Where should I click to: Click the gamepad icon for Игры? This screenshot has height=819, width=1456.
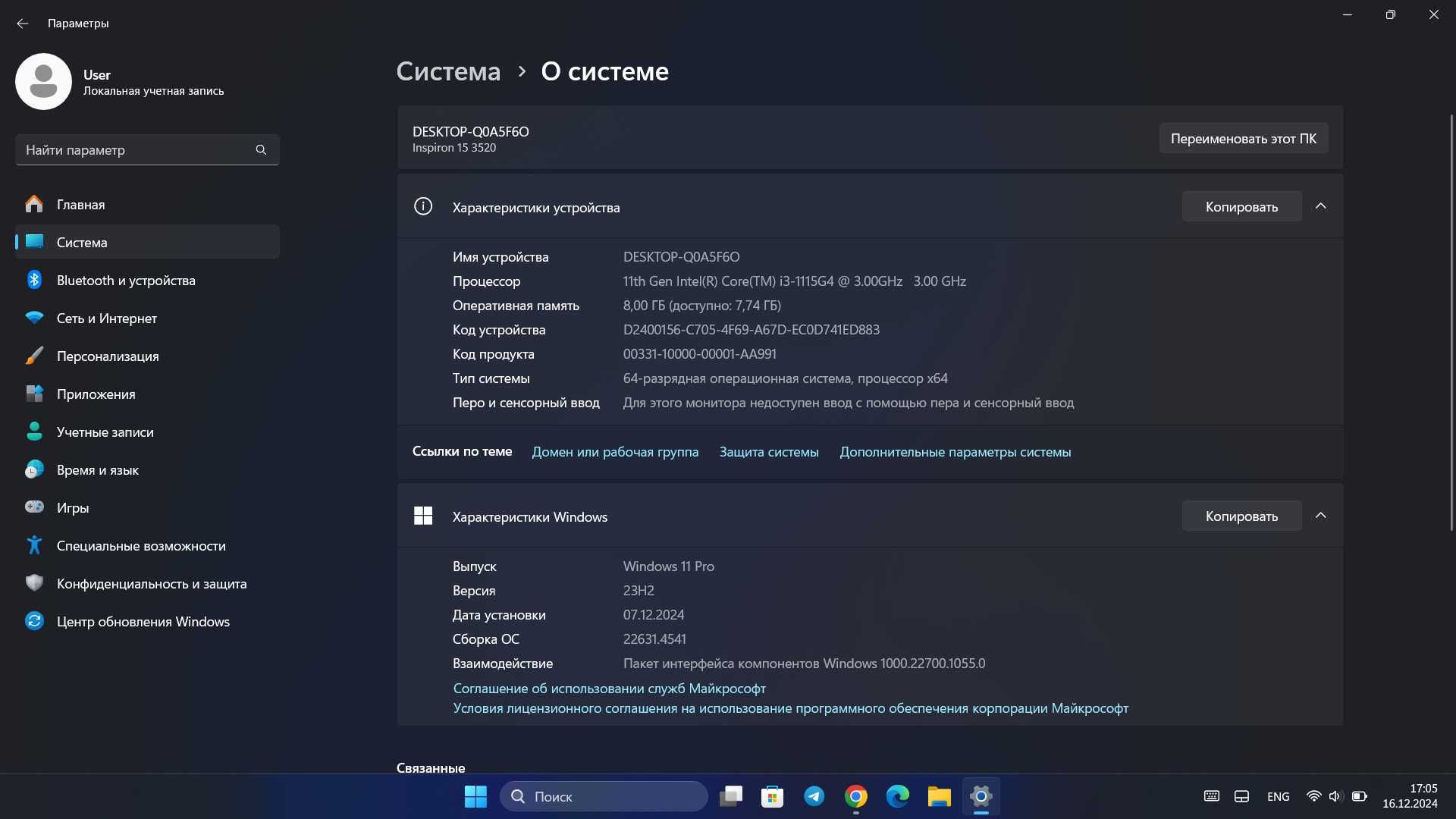(x=34, y=507)
